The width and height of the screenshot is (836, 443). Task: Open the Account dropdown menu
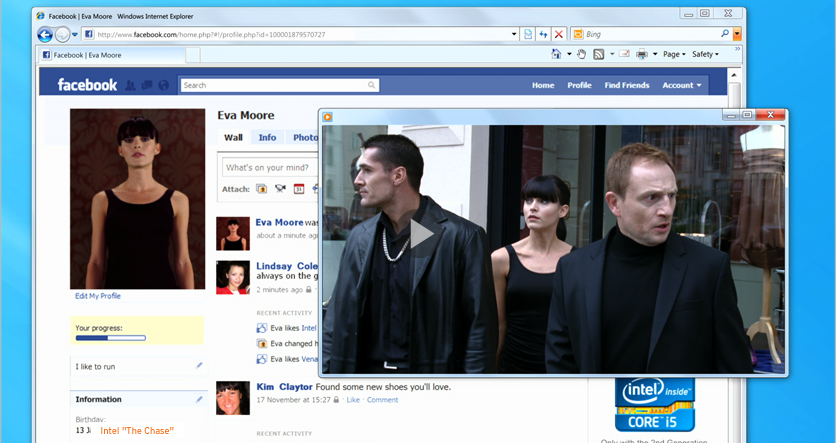click(682, 85)
